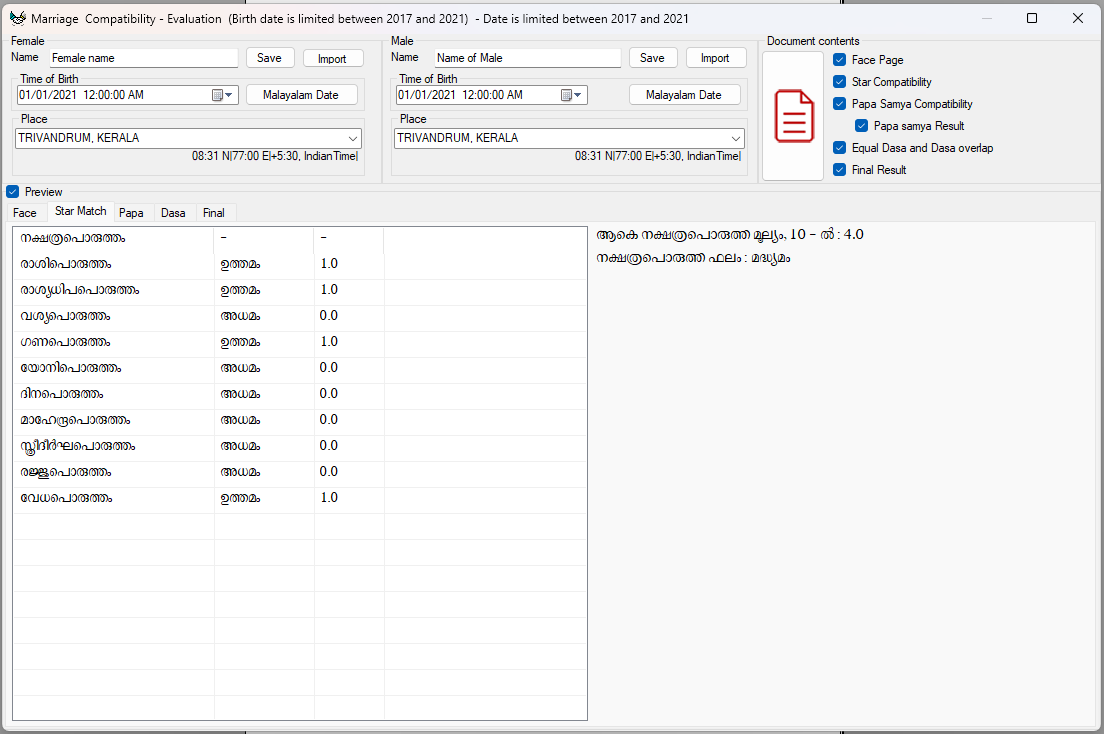The height and width of the screenshot is (734, 1104).
Task: Click the app logo in the title bar
Action: 17,18
